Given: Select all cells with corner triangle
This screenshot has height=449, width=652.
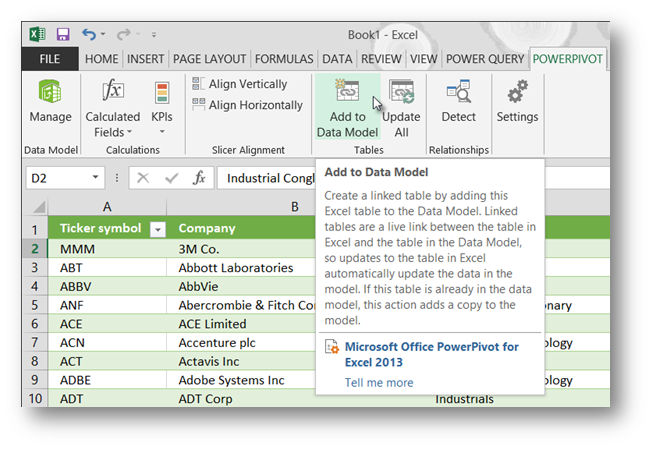Looking at the screenshot, I should click(38, 207).
